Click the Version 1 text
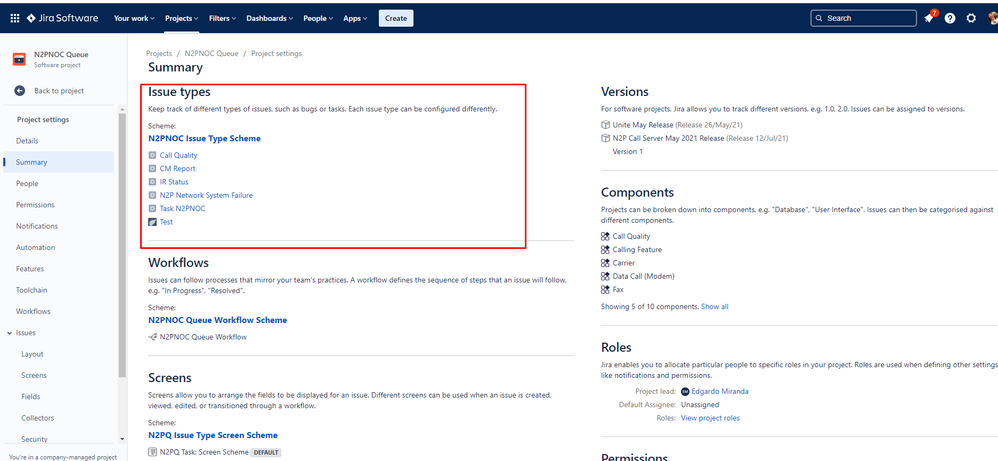 pos(628,152)
